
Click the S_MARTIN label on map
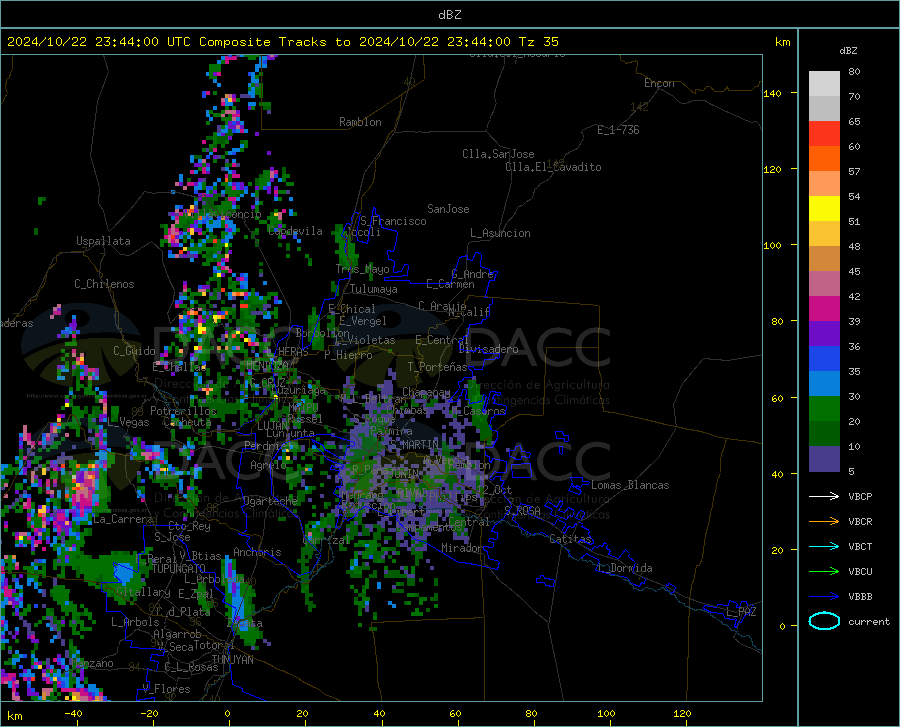pyautogui.click(x=414, y=445)
